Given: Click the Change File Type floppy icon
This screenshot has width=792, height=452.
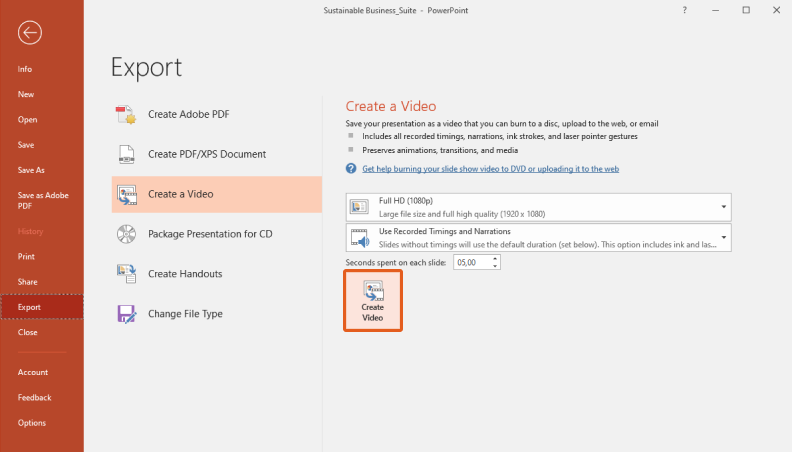Looking at the screenshot, I should (x=127, y=314).
